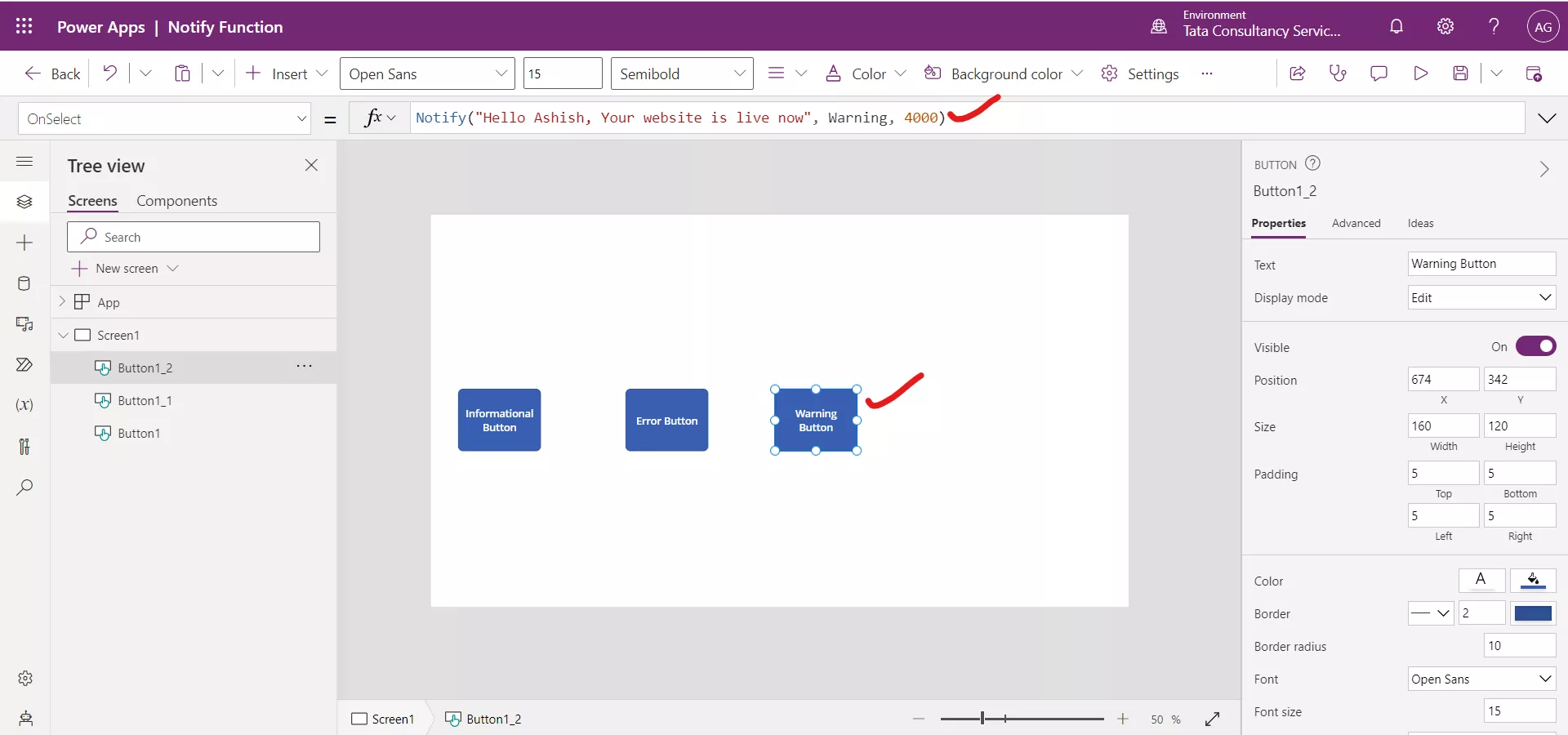Switch to the Advanced tab
This screenshot has height=735, width=1568.
tap(1356, 223)
